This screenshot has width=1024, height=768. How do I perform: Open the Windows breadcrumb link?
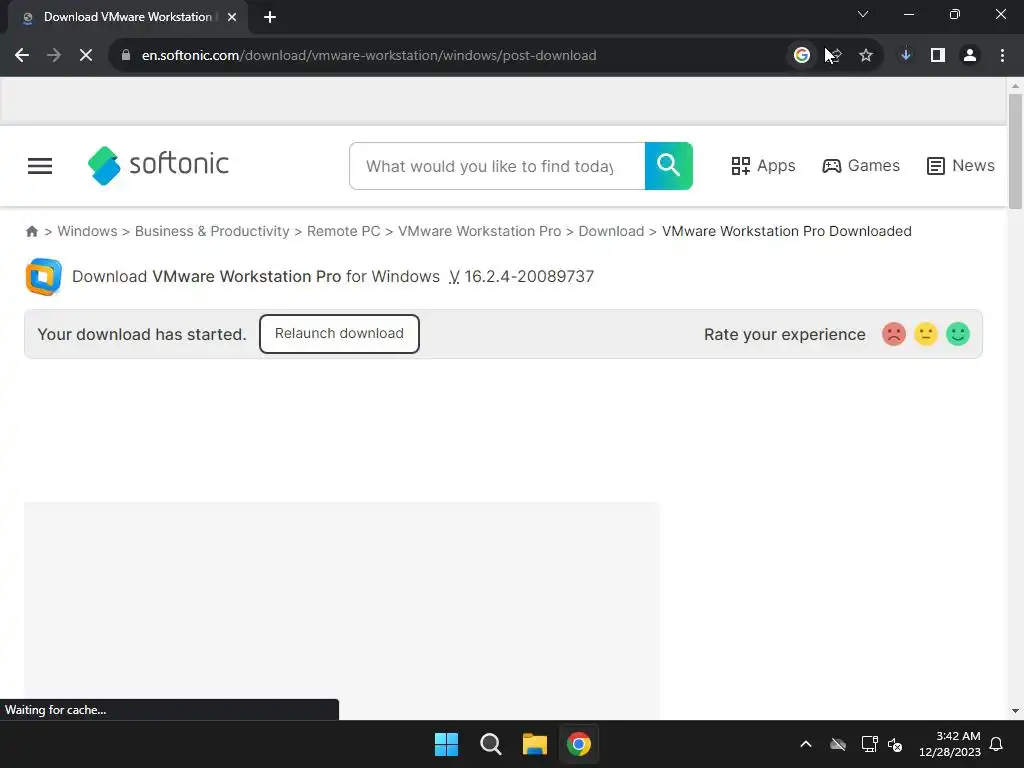pos(88,231)
